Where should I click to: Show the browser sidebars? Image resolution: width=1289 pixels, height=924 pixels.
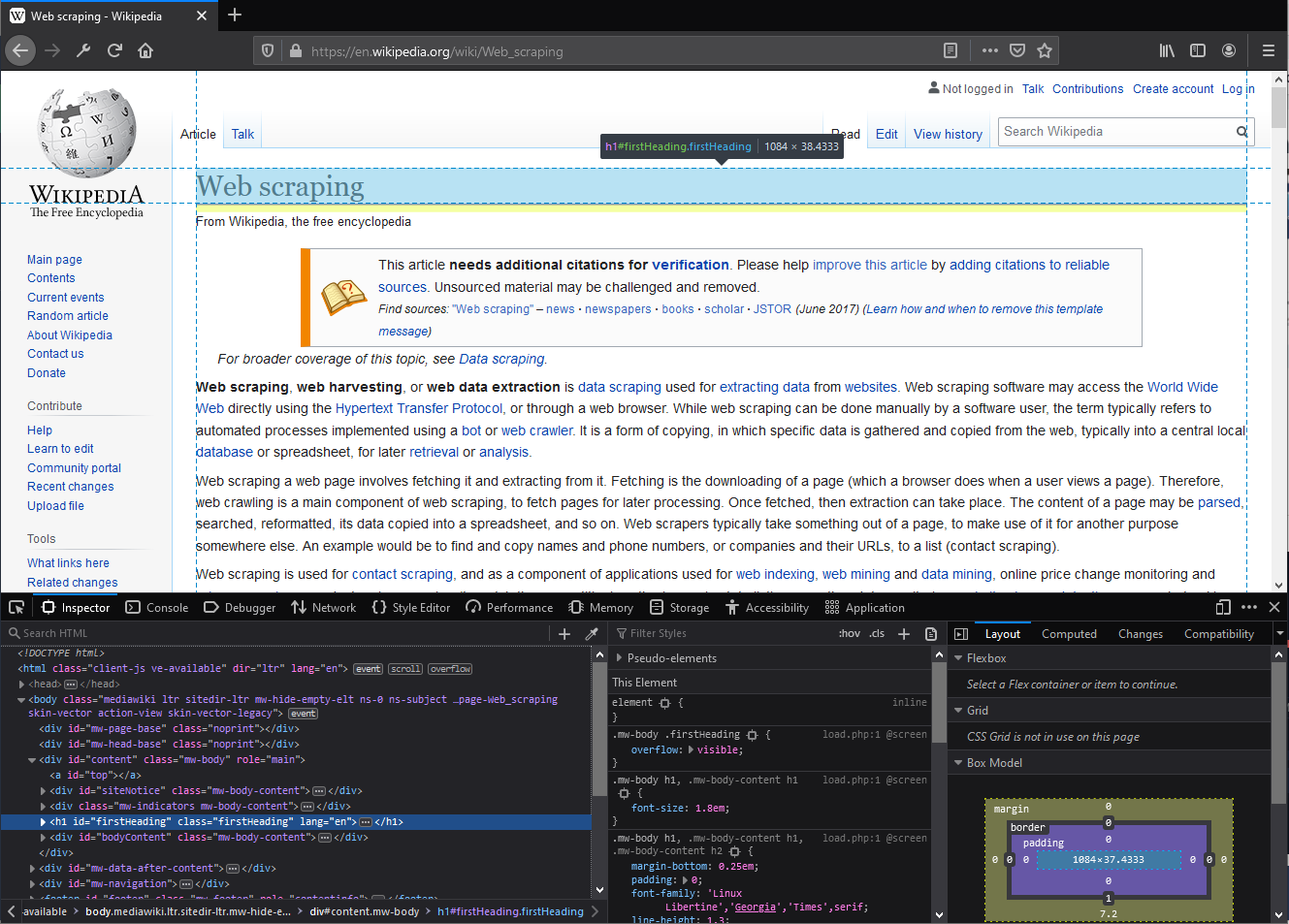1198,50
